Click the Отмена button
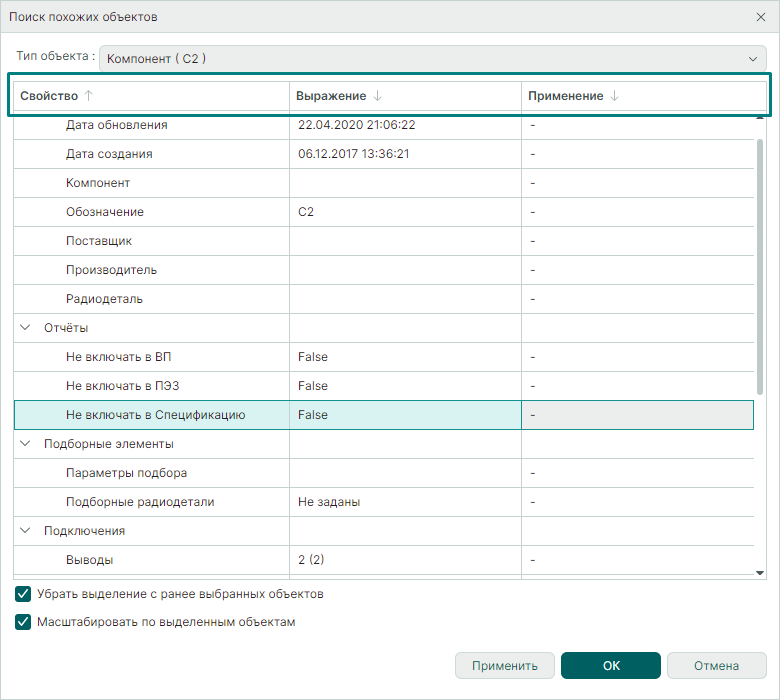The height and width of the screenshot is (700, 780). (x=716, y=666)
